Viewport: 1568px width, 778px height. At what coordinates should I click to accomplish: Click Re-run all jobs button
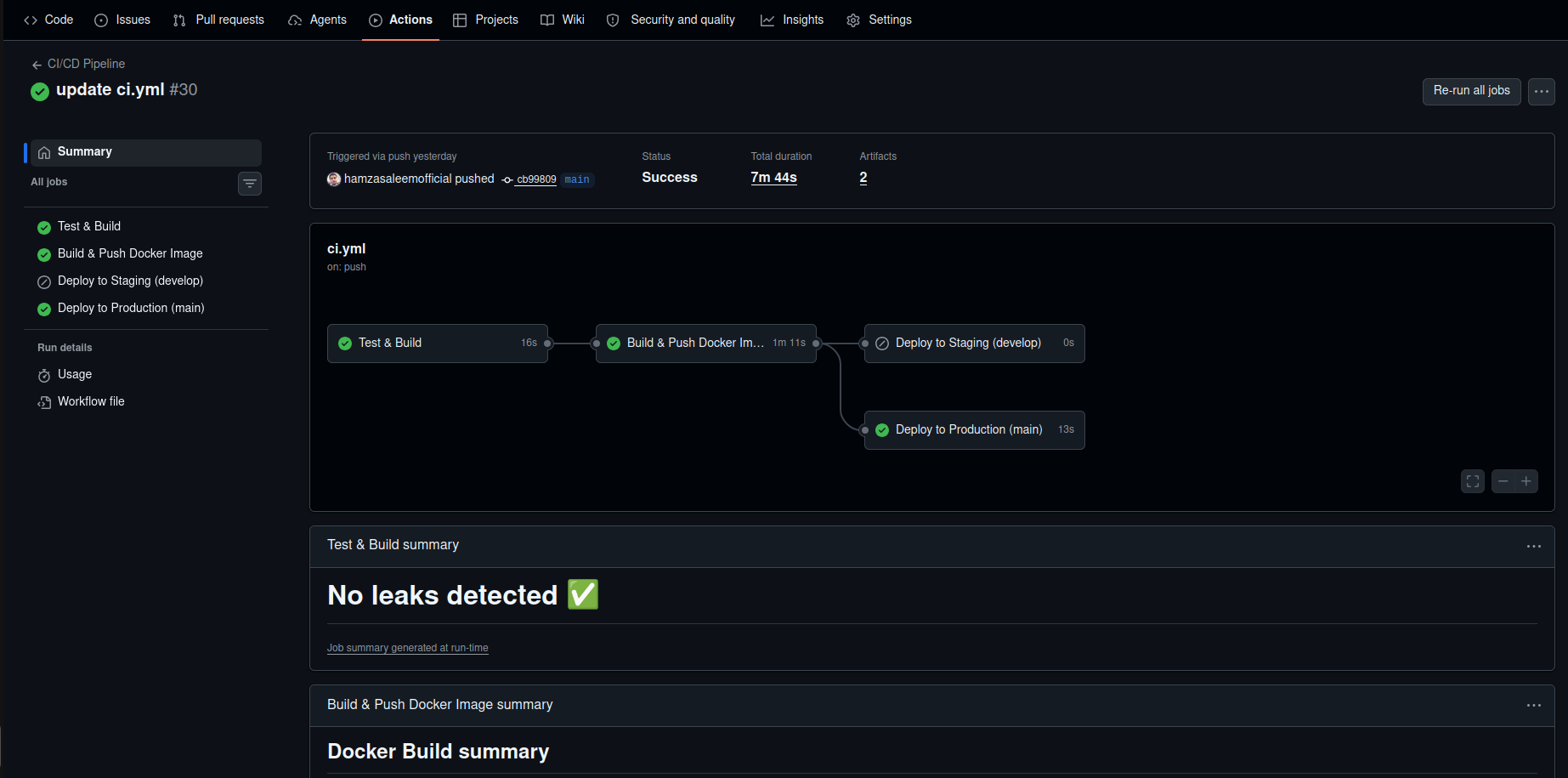(x=1471, y=91)
